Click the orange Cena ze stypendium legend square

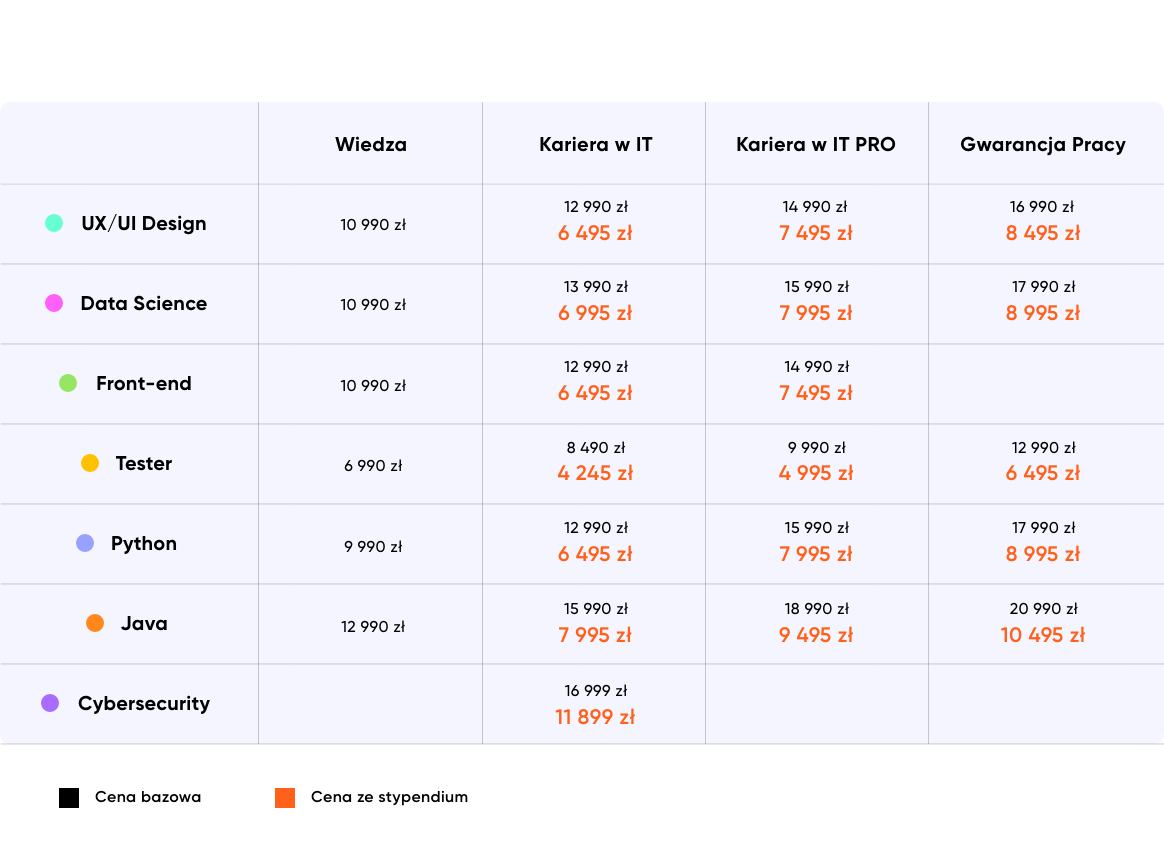point(285,798)
